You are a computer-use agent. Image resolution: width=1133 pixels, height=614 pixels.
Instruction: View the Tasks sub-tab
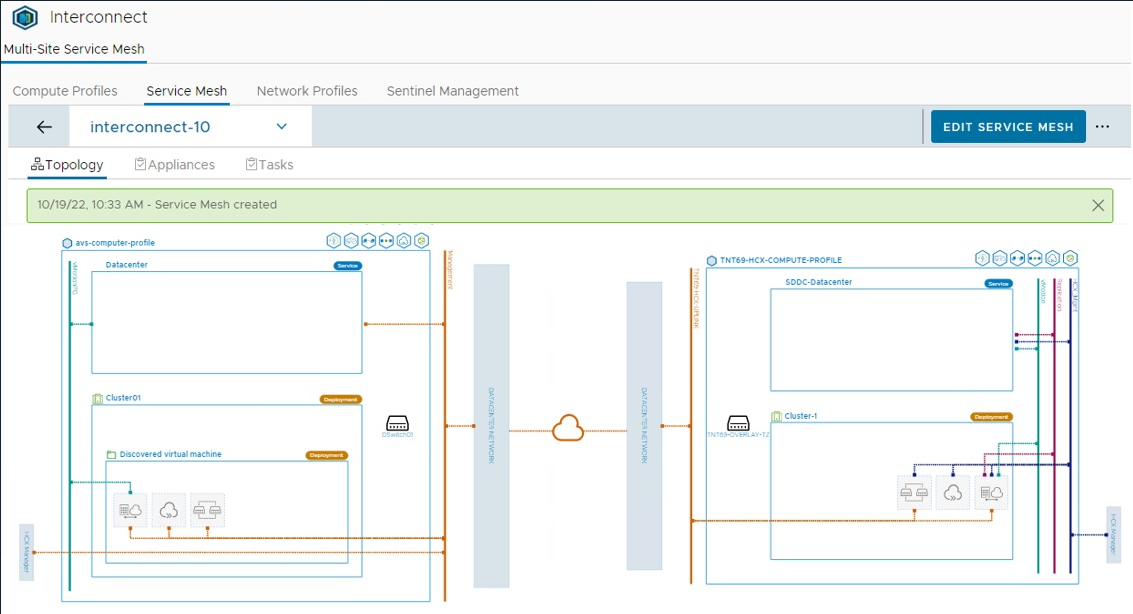pyautogui.click(x=270, y=165)
